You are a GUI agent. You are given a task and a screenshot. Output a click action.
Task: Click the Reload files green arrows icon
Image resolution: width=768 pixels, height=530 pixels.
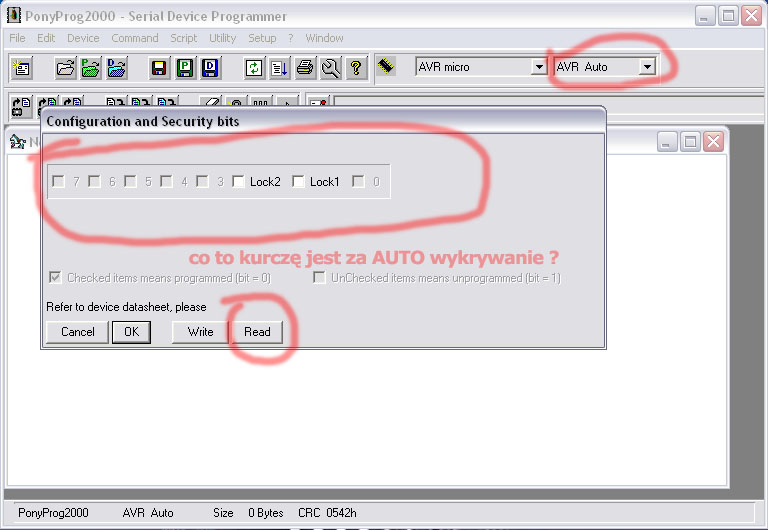253,68
